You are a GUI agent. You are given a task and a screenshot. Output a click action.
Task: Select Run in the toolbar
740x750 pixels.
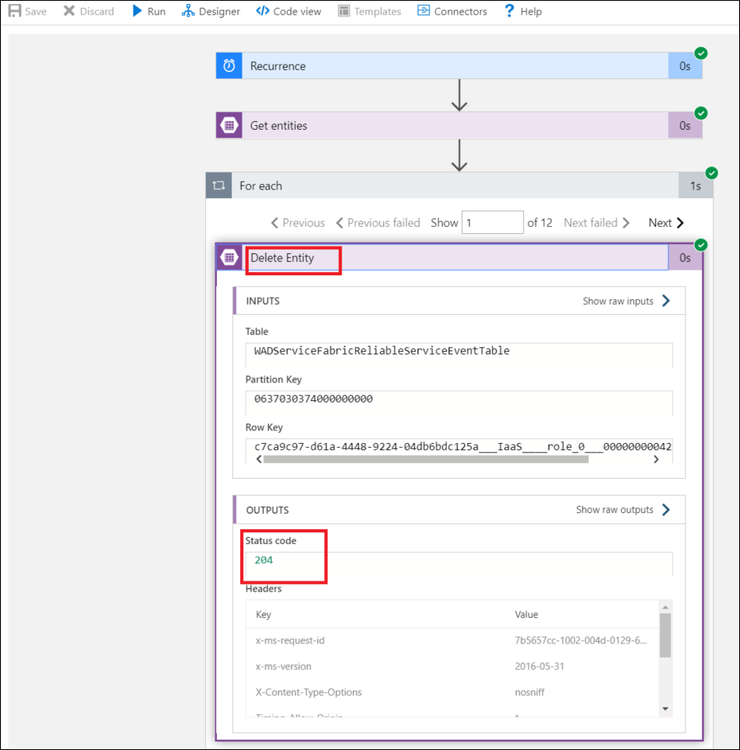pos(156,11)
